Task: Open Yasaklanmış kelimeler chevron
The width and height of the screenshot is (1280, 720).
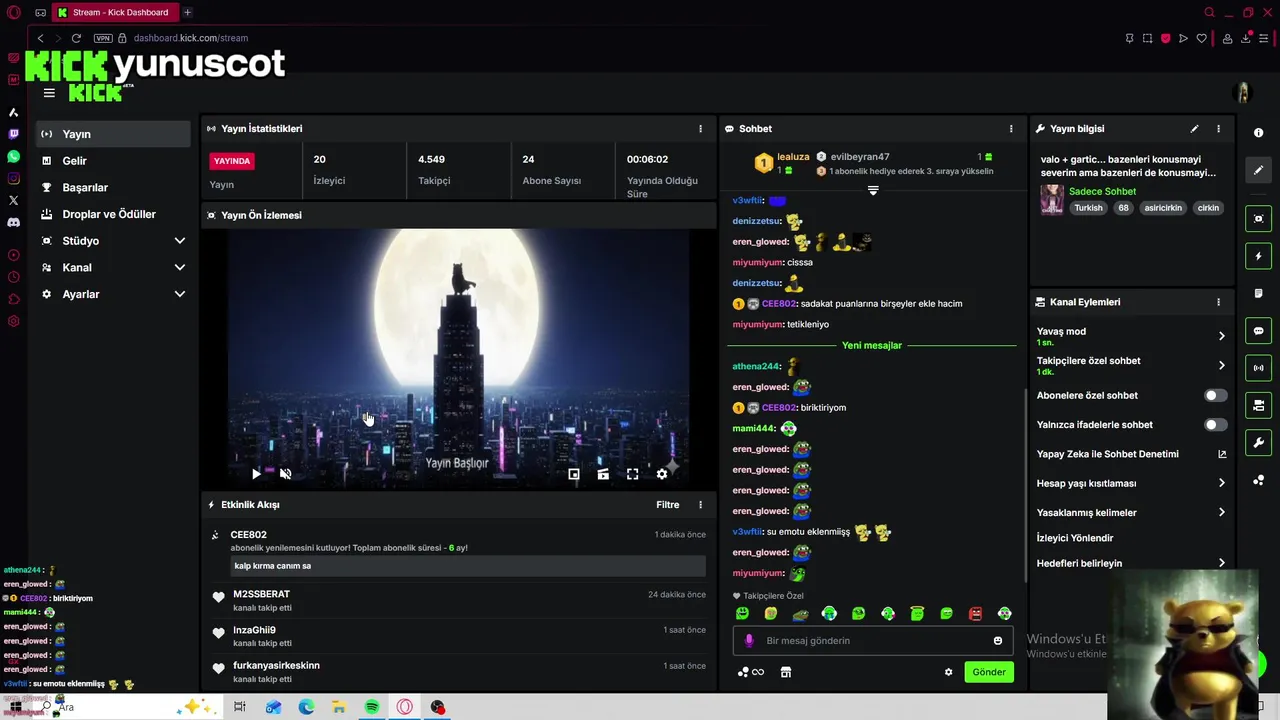Action: tap(1221, 513)
